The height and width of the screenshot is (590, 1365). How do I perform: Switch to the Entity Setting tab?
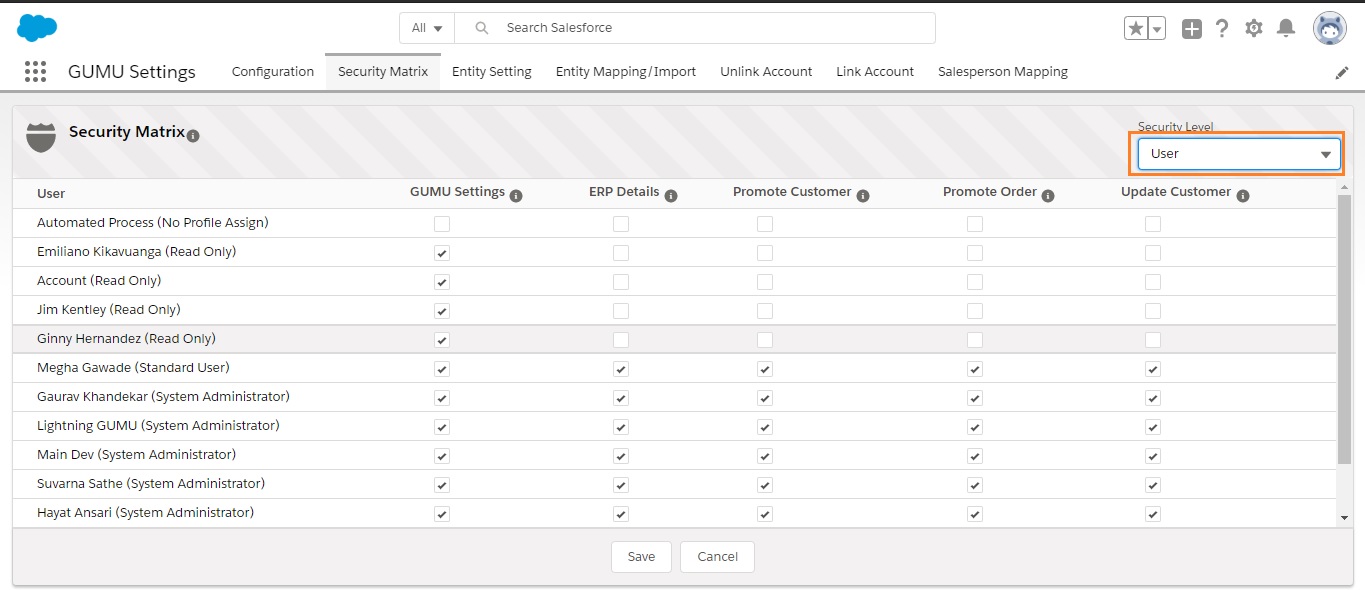pos(492,72)
